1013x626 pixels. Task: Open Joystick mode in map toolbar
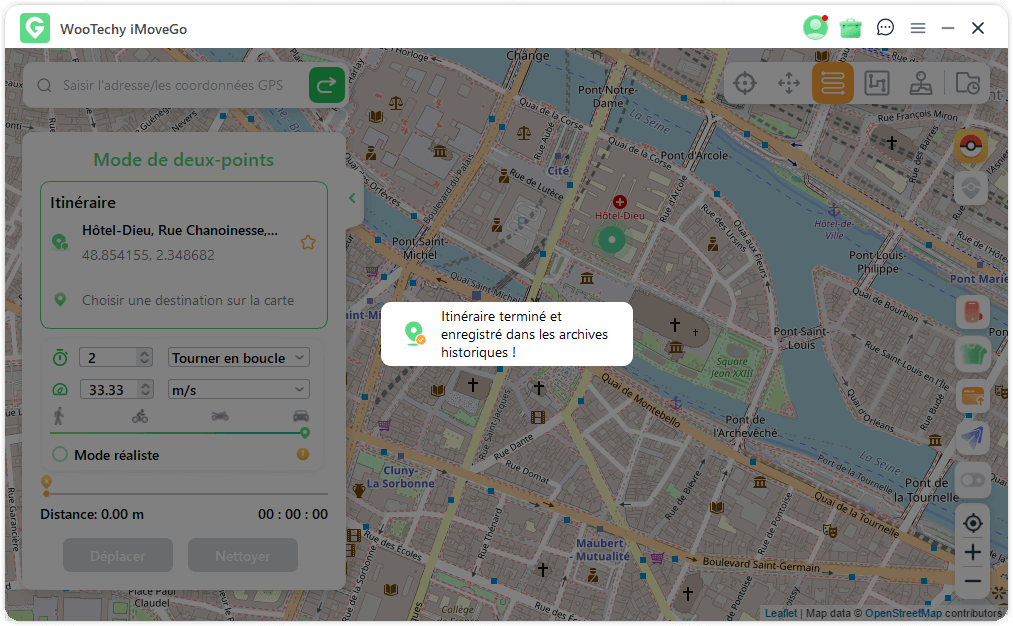(x=921, y=84)
